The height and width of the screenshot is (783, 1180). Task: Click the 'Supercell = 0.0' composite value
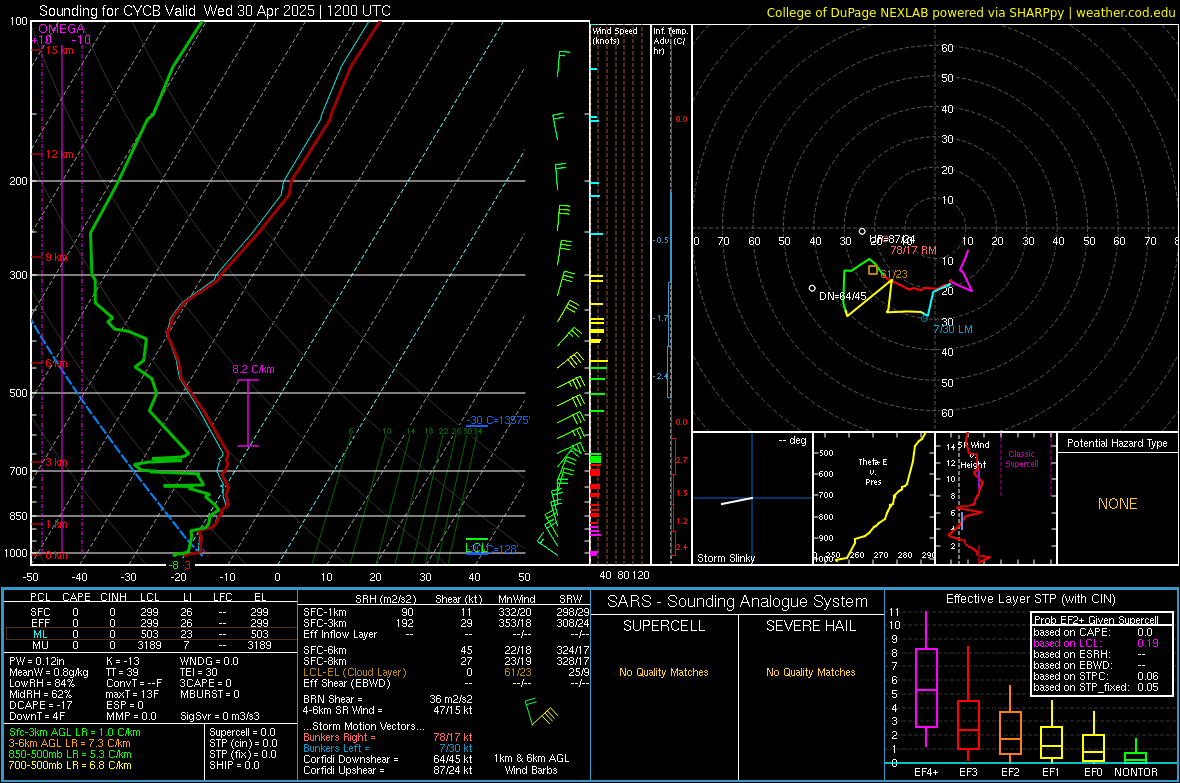click(x=242, y=732)
